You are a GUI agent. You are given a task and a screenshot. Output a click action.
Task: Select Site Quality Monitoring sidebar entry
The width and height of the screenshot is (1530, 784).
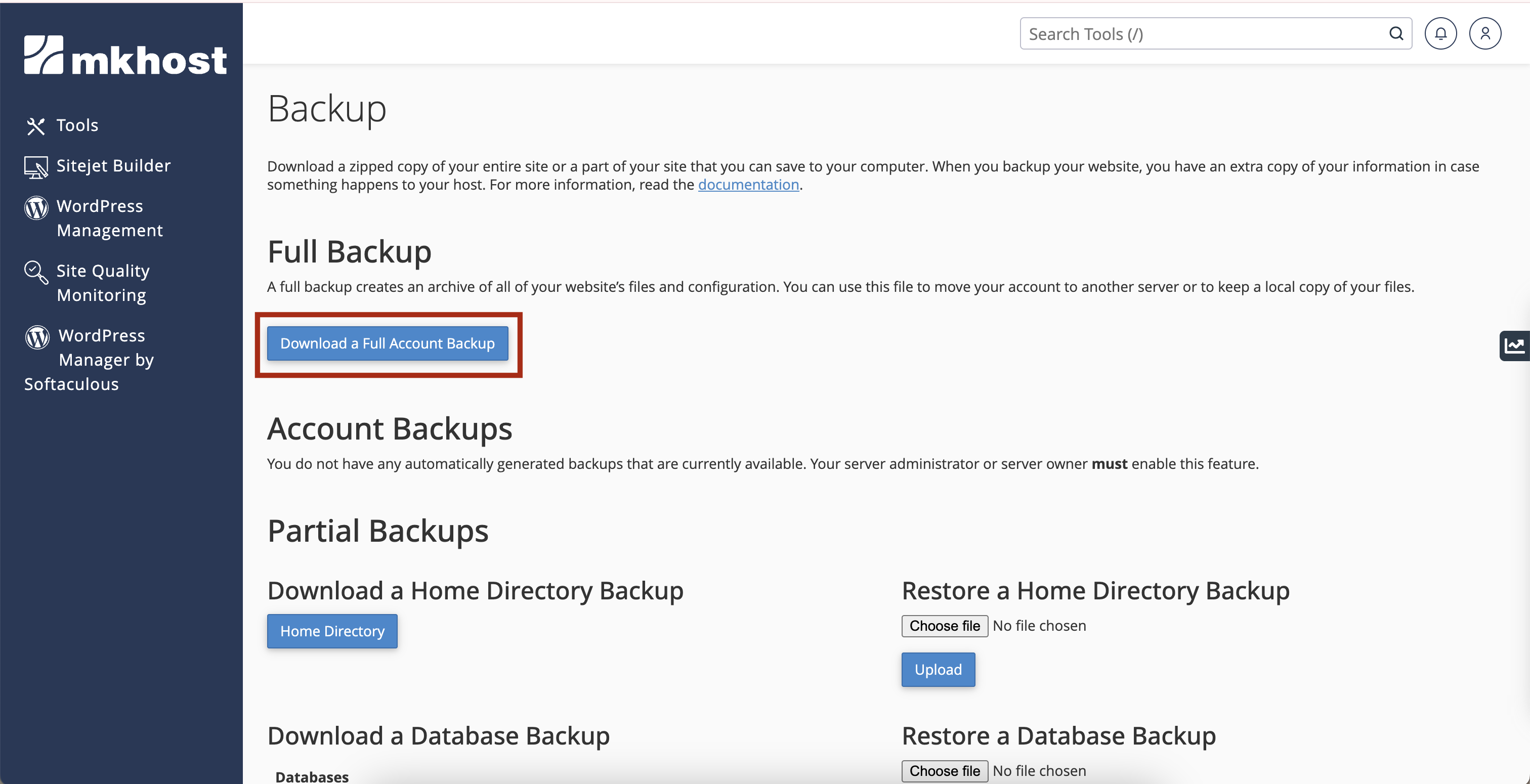point(102,283)
